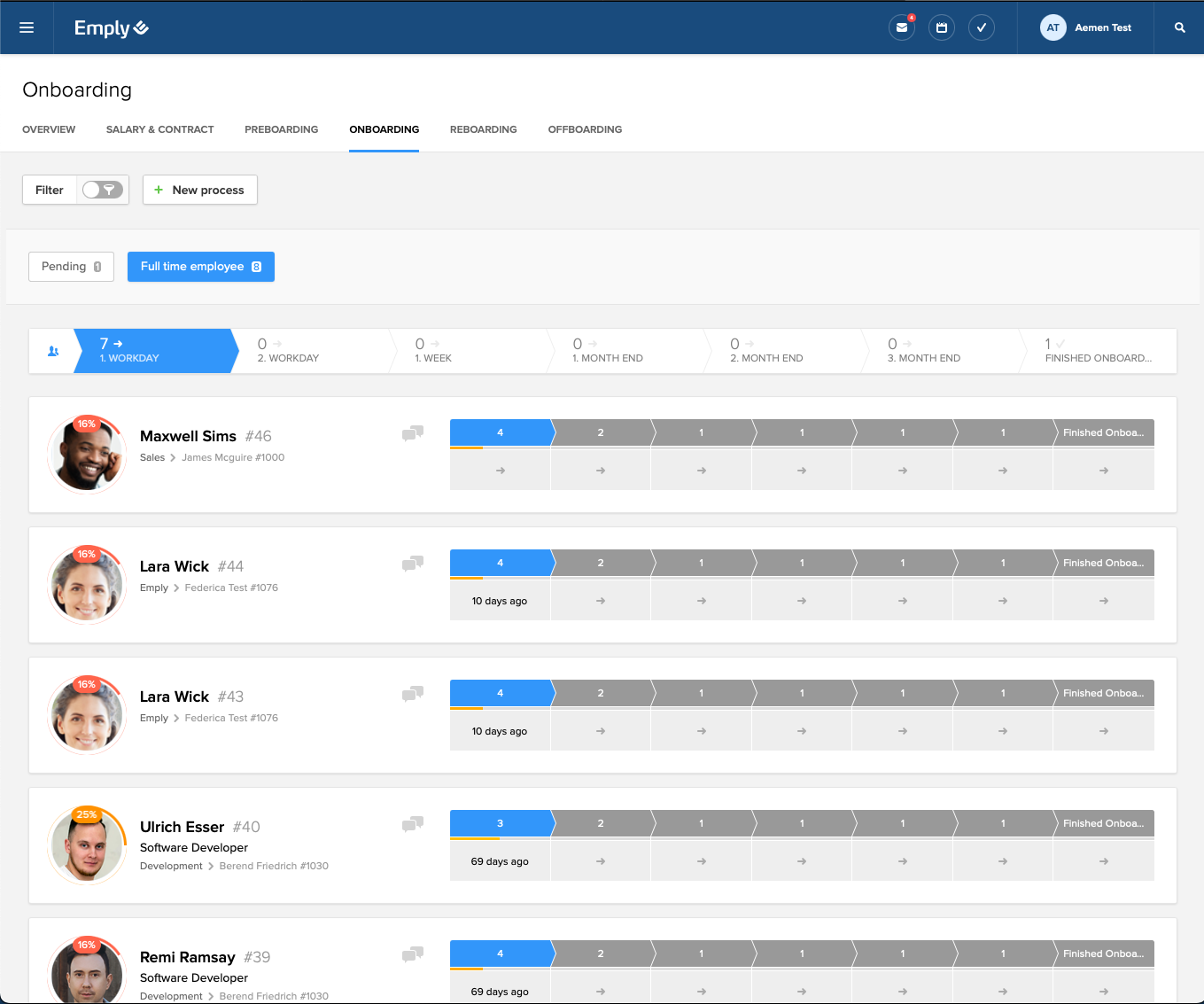This screenshot has width=1204, height=1004.
Task: Click Remi Ramsay's profile photo
Action: pyautogui.click(x=87, y=971)
